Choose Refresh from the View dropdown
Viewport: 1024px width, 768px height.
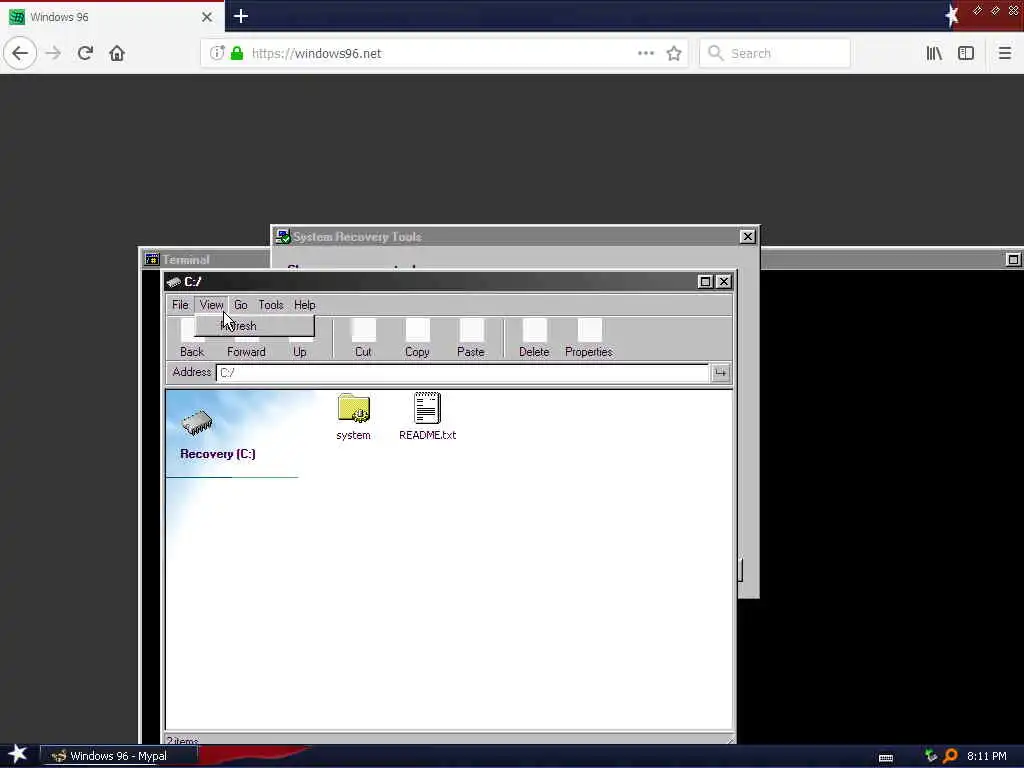click(x=255, y=325)
